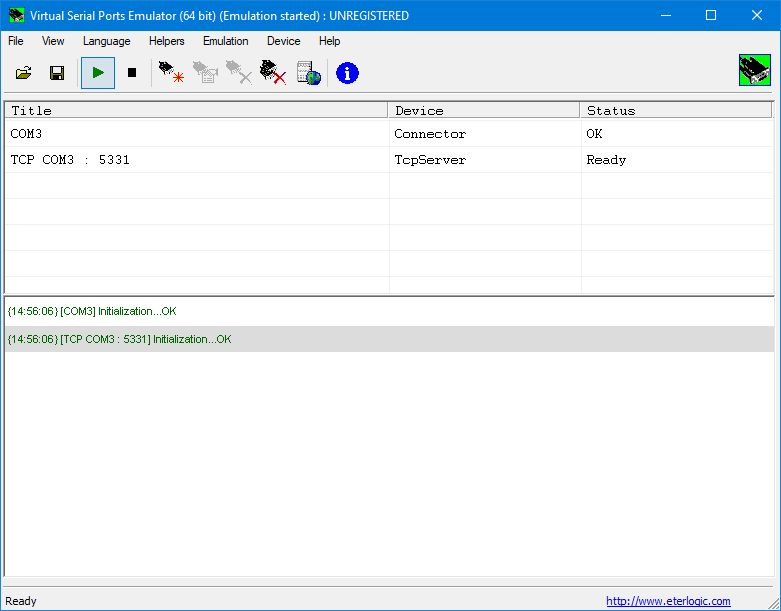Open the Language menu

(106, 41)
